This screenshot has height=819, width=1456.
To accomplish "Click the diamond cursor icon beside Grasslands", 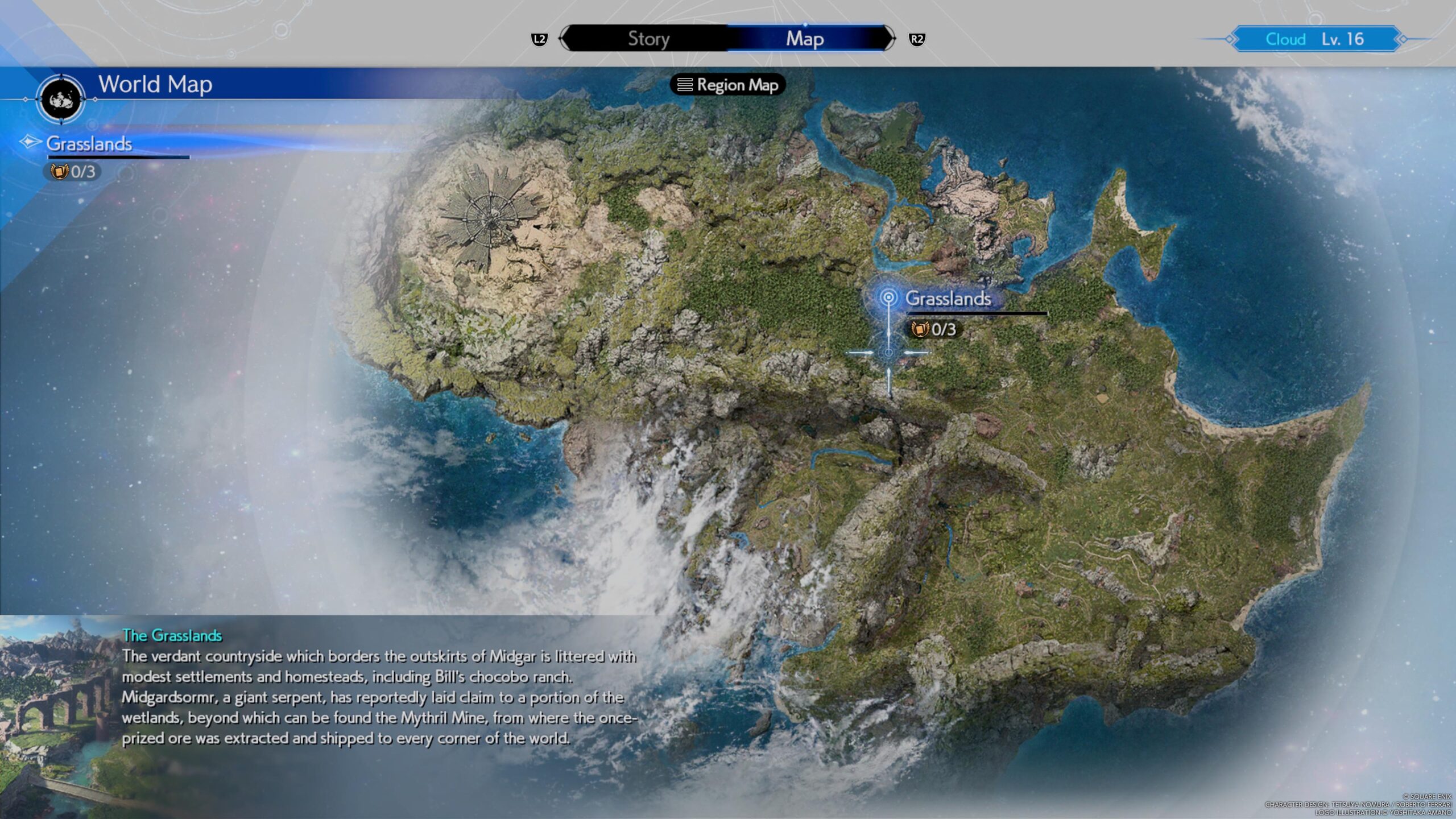I will tap(31, 142).
